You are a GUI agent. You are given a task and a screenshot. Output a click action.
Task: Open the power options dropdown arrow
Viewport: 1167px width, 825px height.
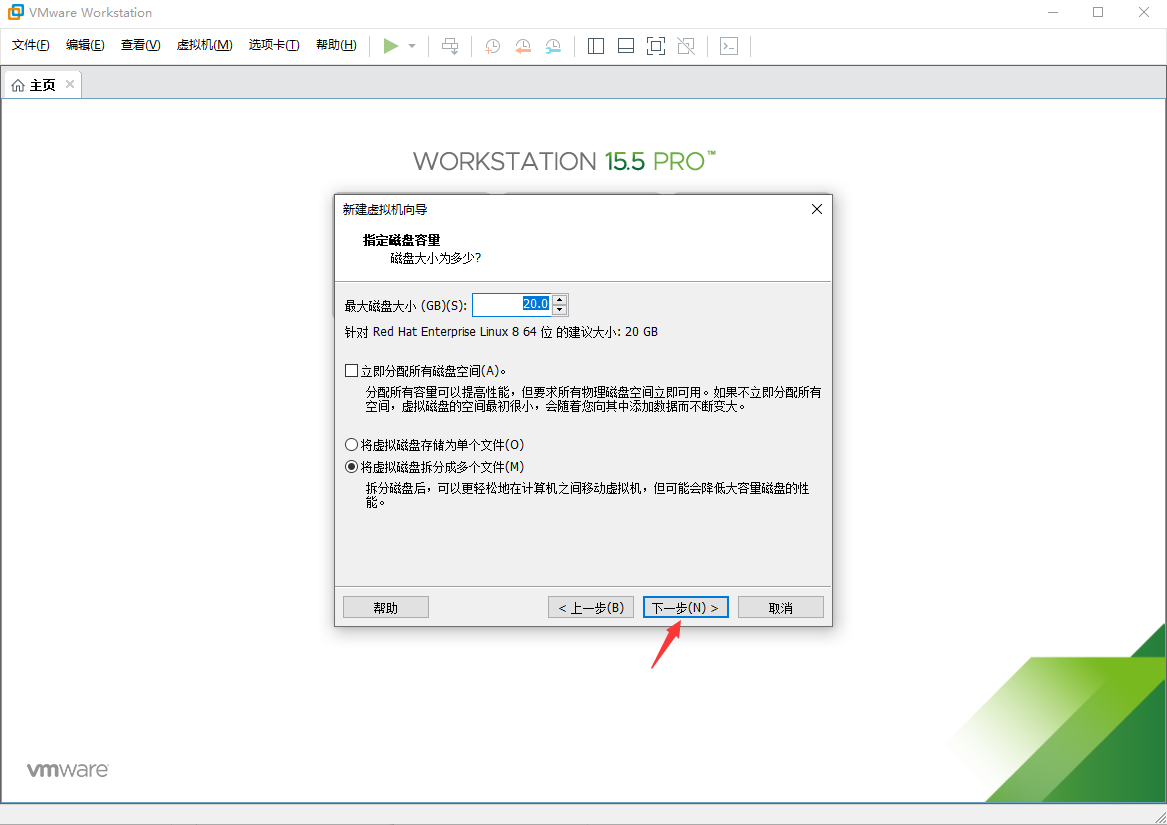pyautogui.click(x=412, y=46)
